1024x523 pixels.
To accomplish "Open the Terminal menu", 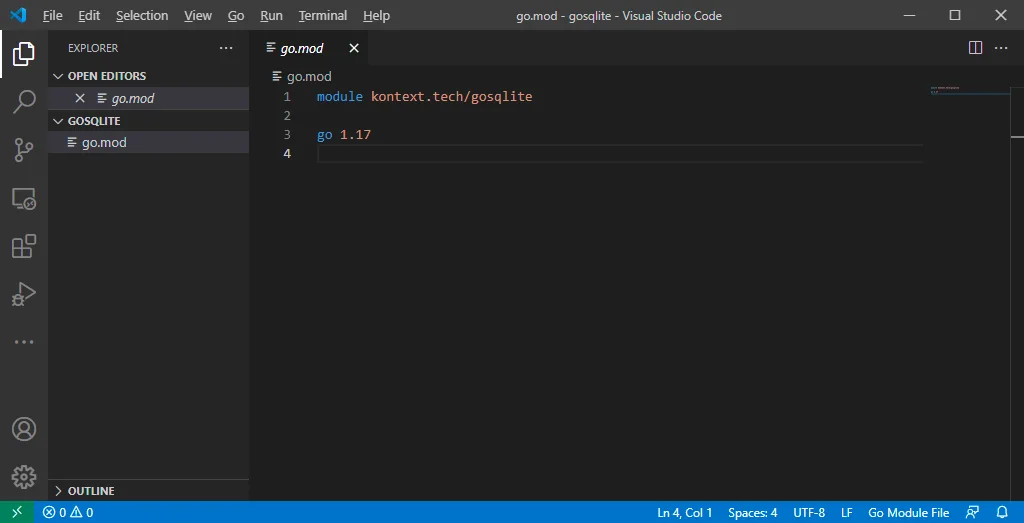I will 323,16.
